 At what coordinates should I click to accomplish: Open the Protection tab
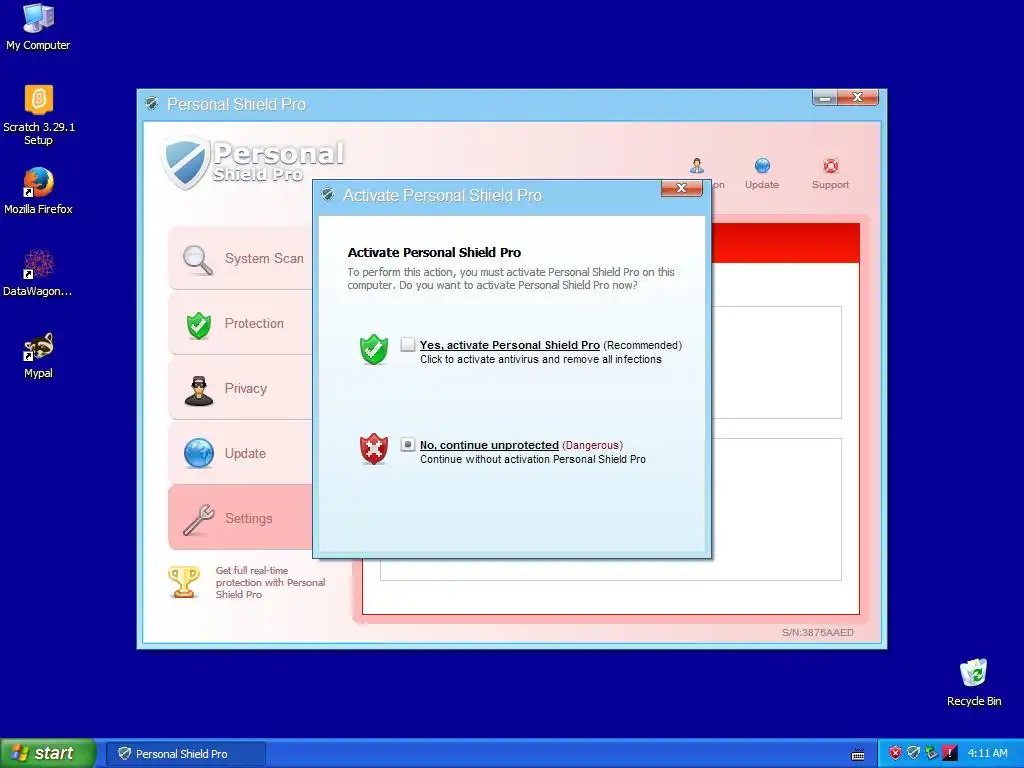point(240,323)
